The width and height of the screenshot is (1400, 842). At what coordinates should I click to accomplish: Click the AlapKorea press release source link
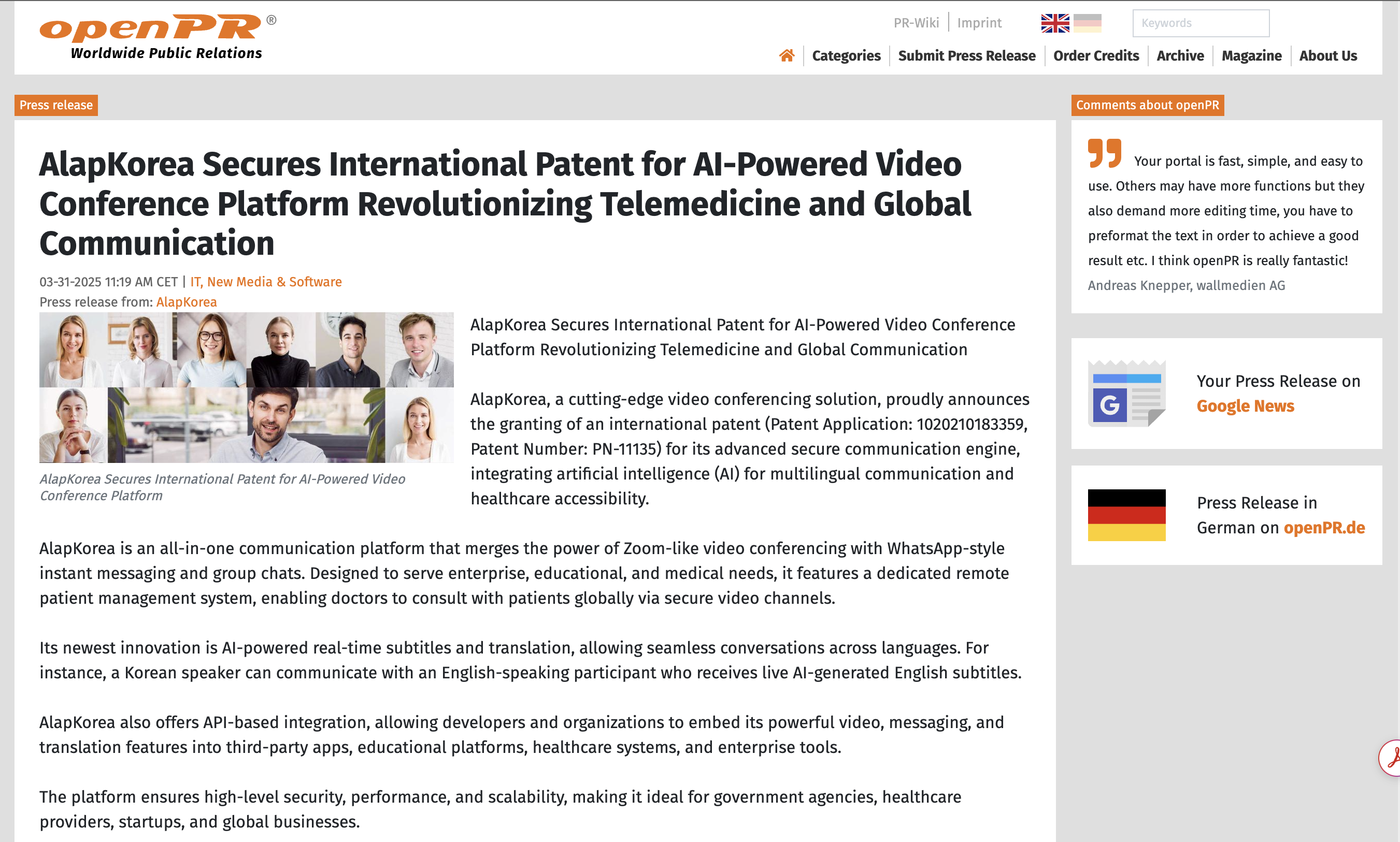[x=186, y=302]
